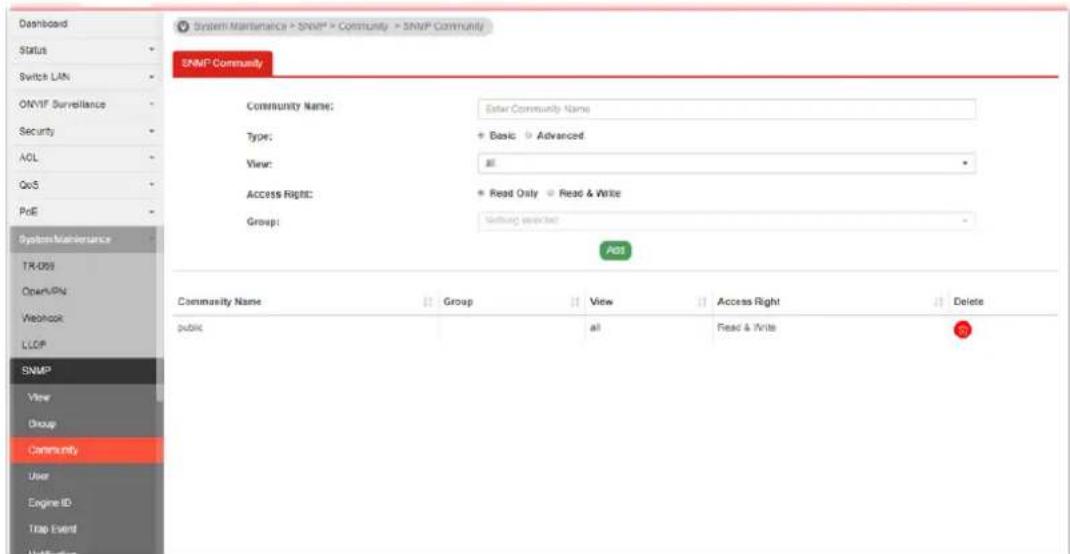Screen dimensions: 1070x554
Task: Click the 'public' community name cell
Action: [190, 328]
